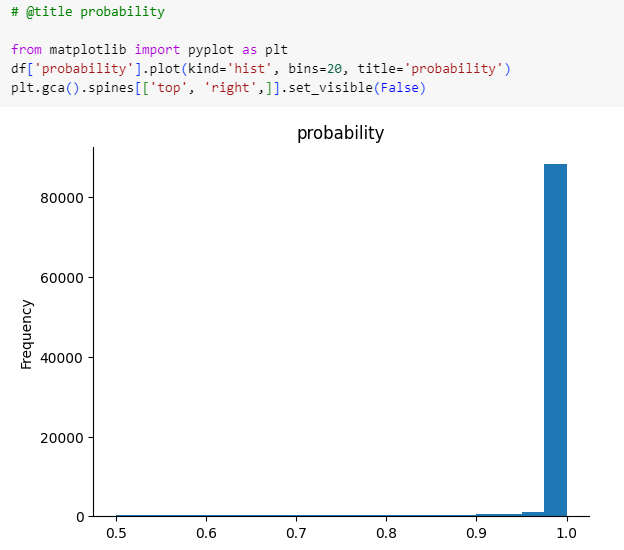The width and height of the screenshot is (624, 550).
Task: Click the 'Frequency' y-axis label
Action: pos(27,333)
